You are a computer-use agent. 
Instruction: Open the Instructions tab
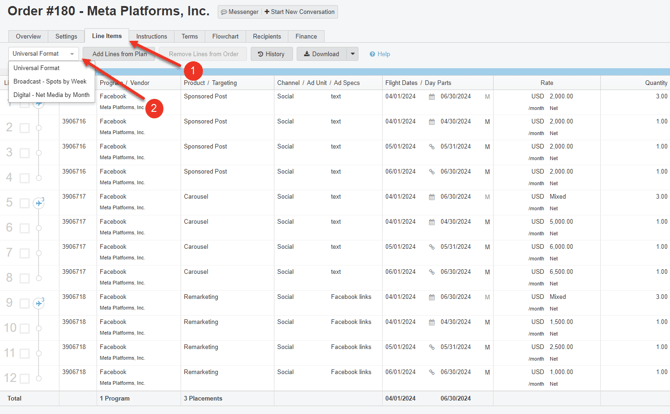coord(151,36)
